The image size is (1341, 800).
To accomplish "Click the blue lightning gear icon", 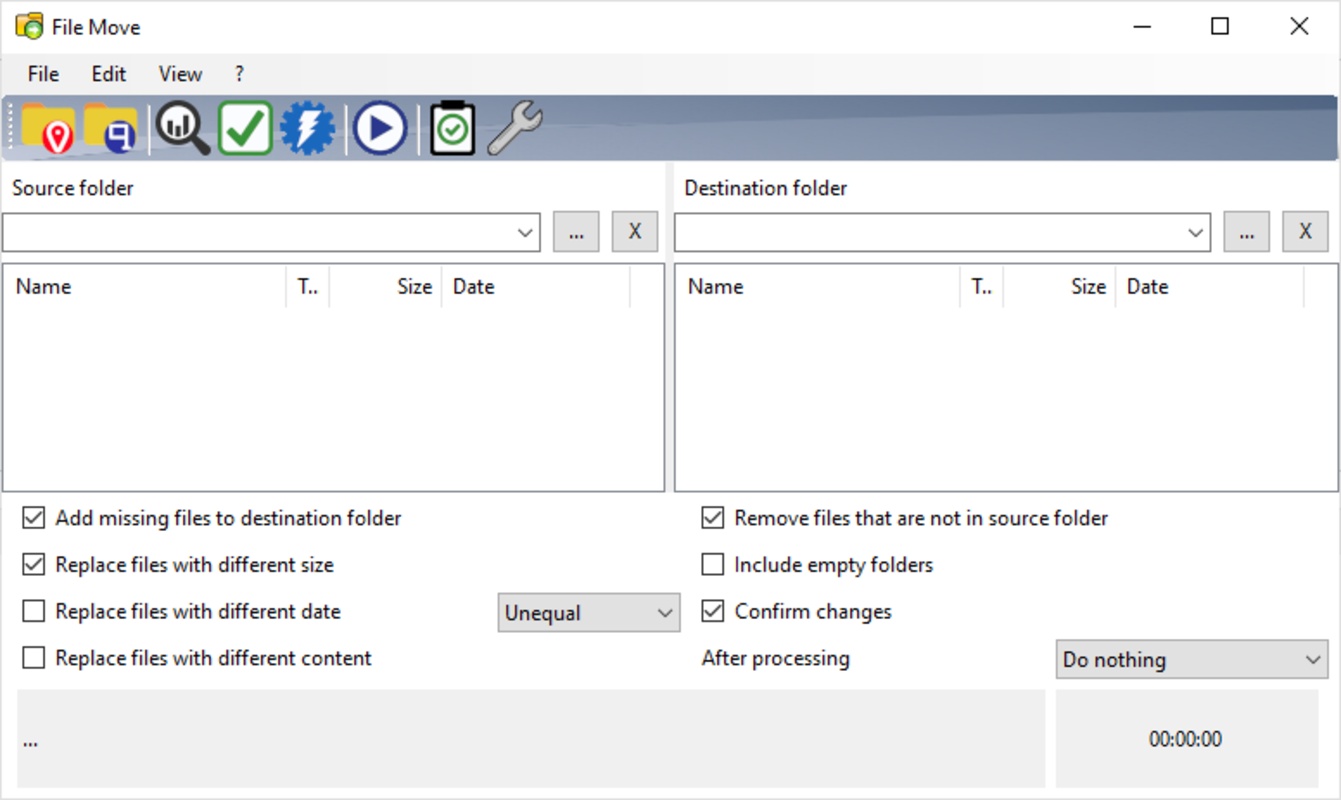I will [x=307, y=129].
